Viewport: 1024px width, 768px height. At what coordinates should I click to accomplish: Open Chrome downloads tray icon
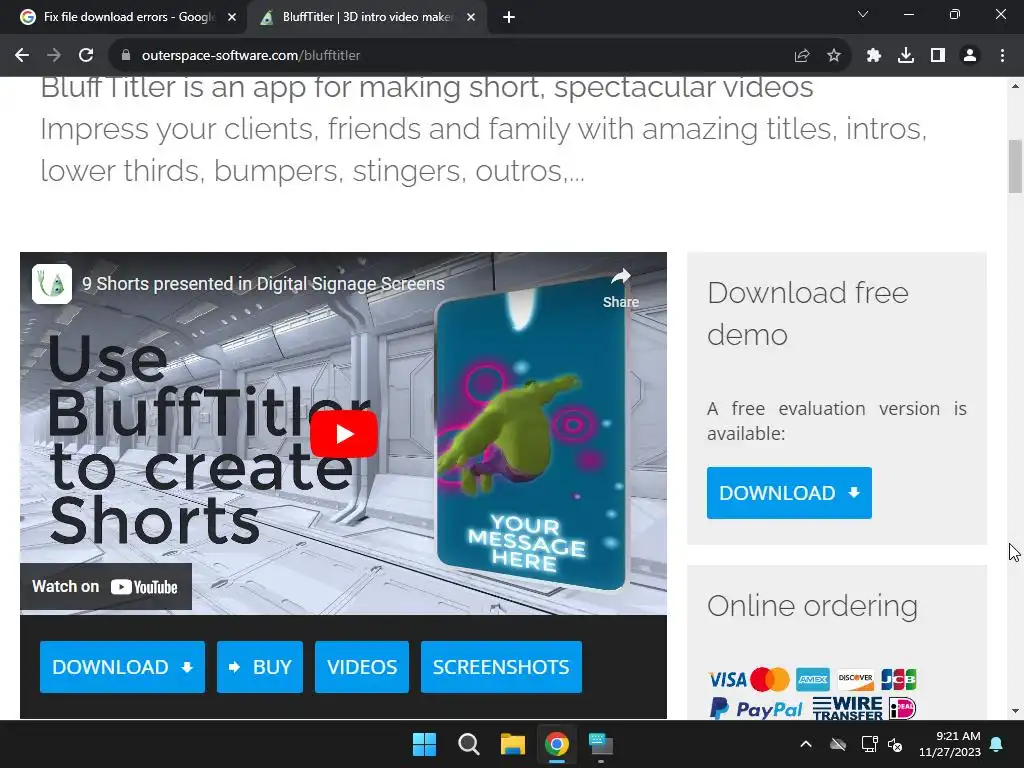click(x=906, y=56)
